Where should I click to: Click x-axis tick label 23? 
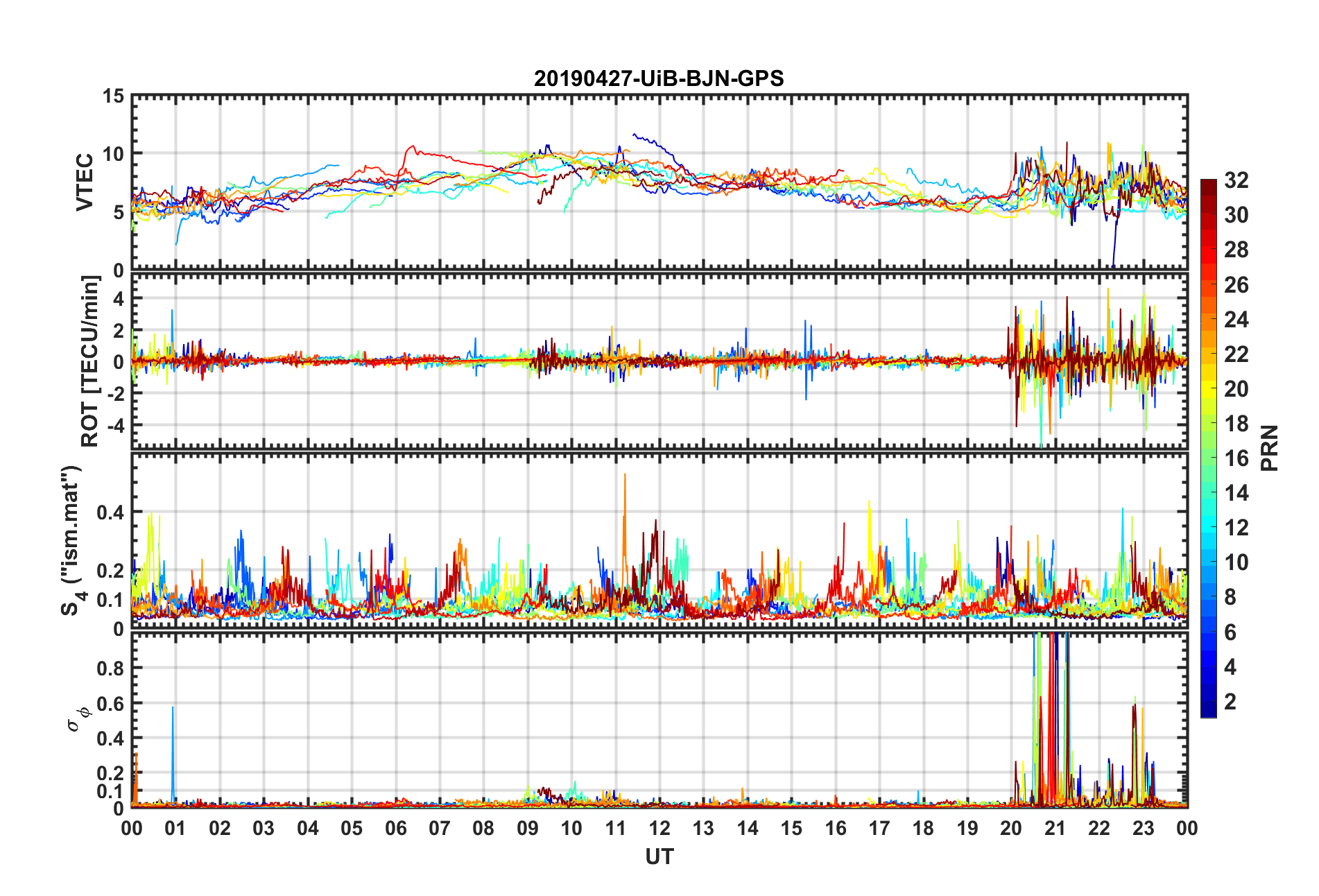[x=1143, y=828]
